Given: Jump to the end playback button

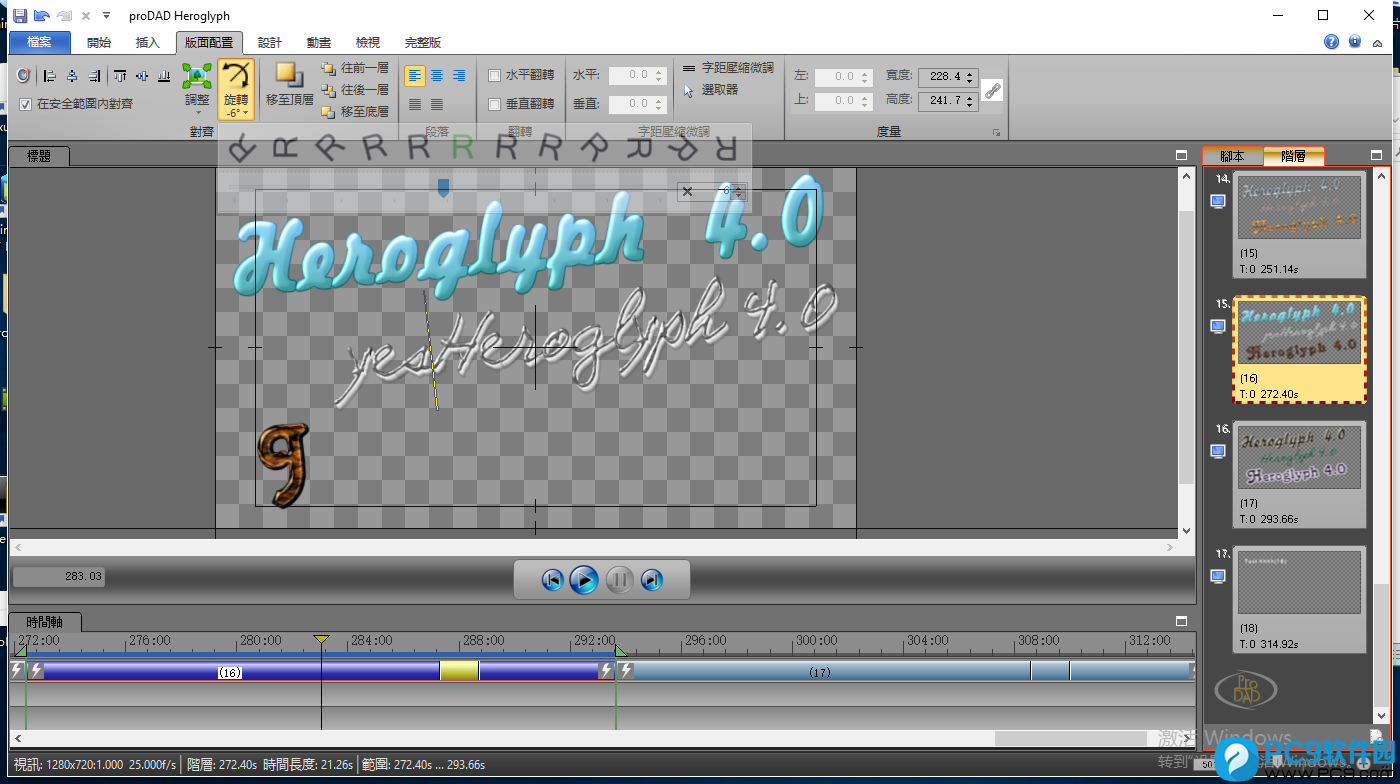Looking at the screenshot, I should (x=652, y=580).
